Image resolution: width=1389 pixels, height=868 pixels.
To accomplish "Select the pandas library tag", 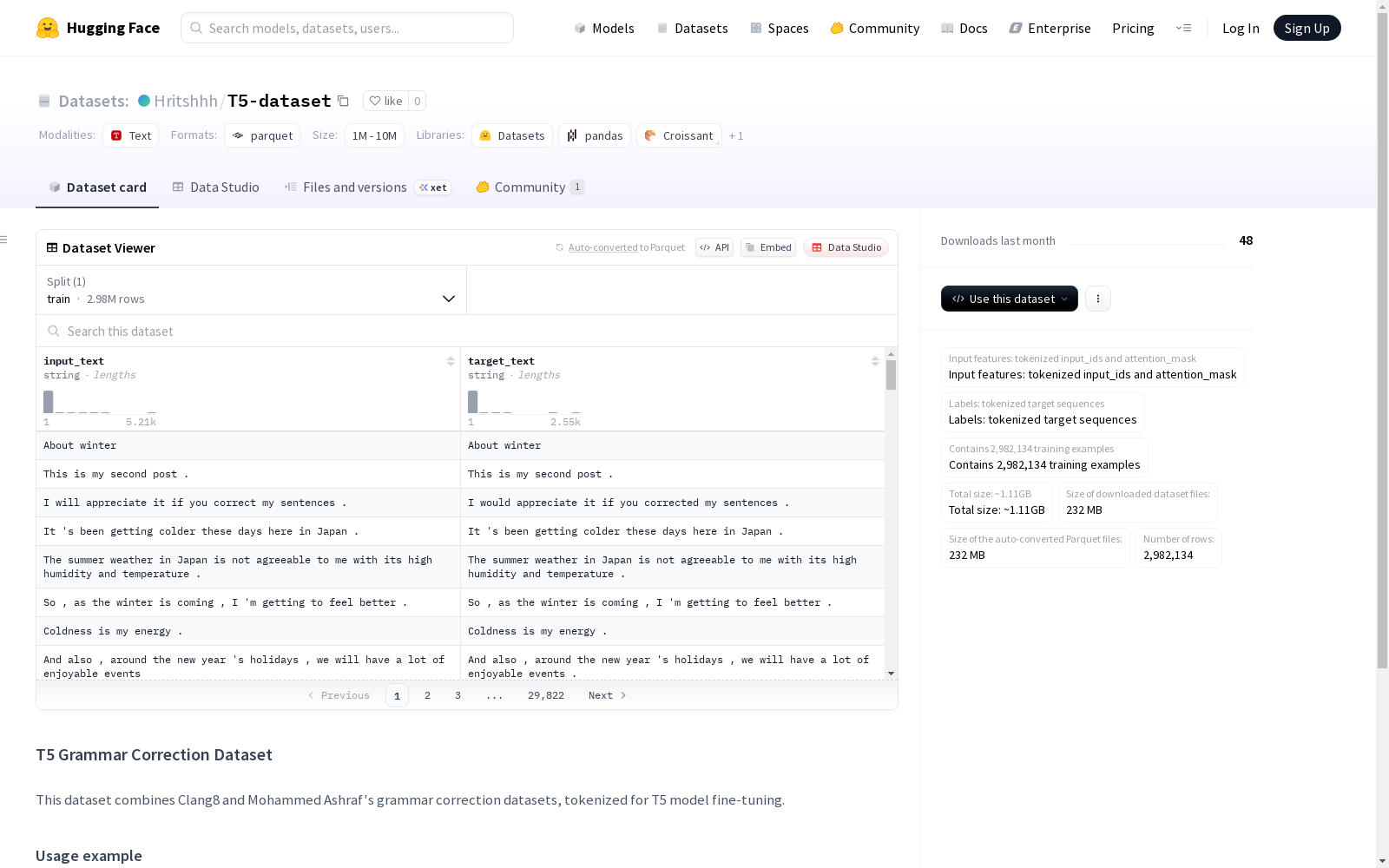I will (x=595, y=135).
